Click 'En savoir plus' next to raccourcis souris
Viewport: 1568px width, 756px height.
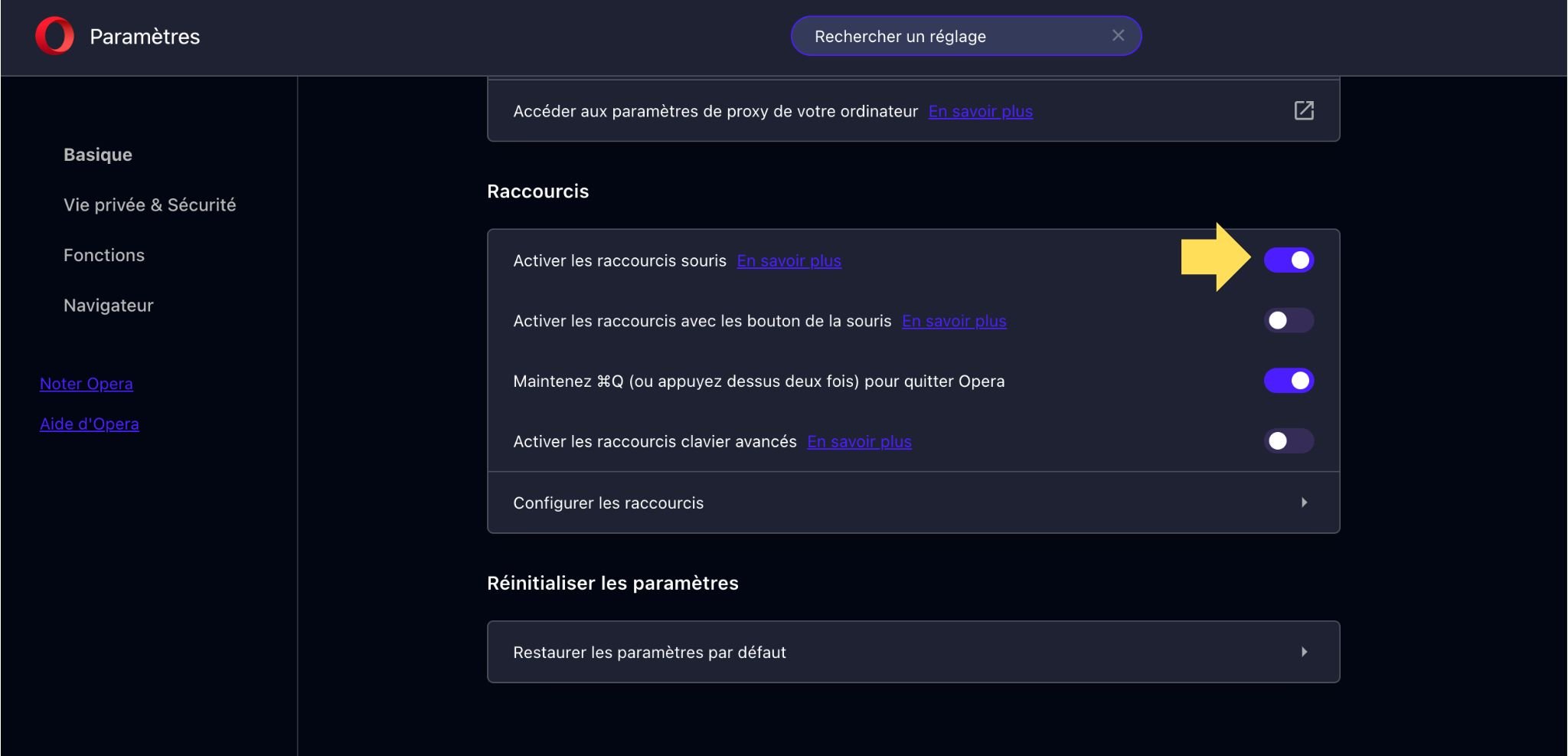tap(789, 260)
